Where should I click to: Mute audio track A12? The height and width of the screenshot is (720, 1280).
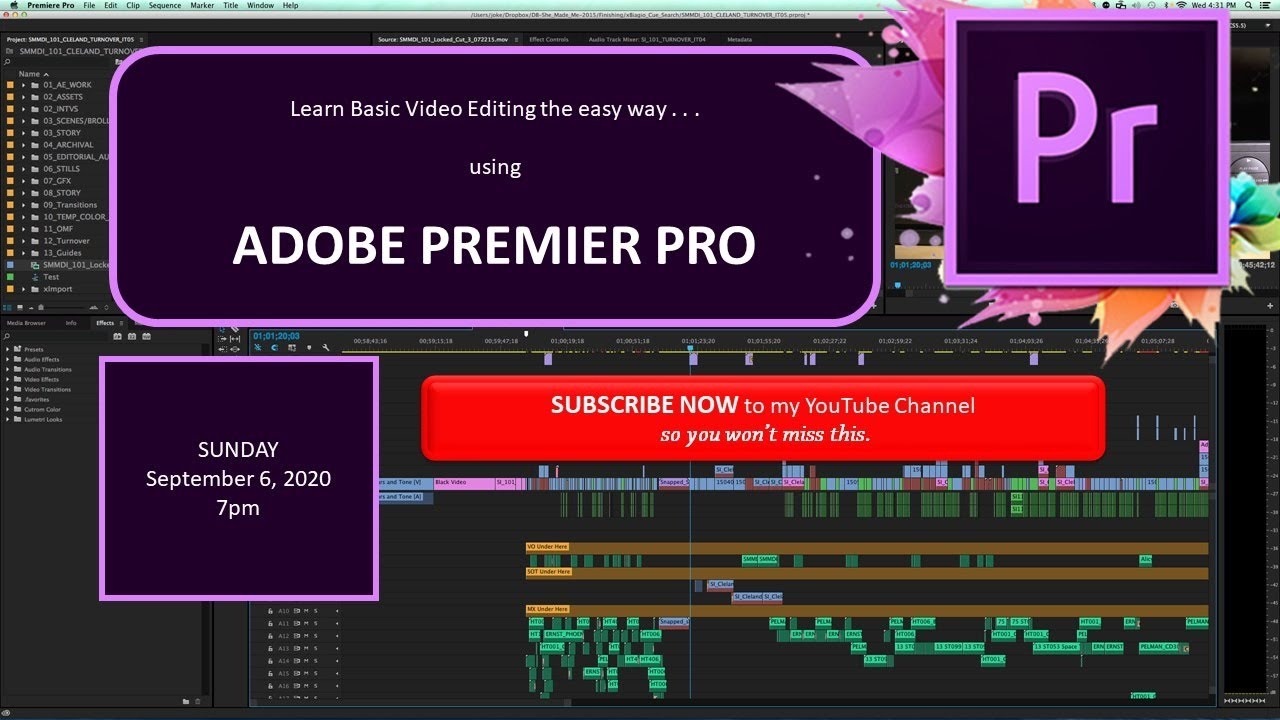(x=306, y=636)
